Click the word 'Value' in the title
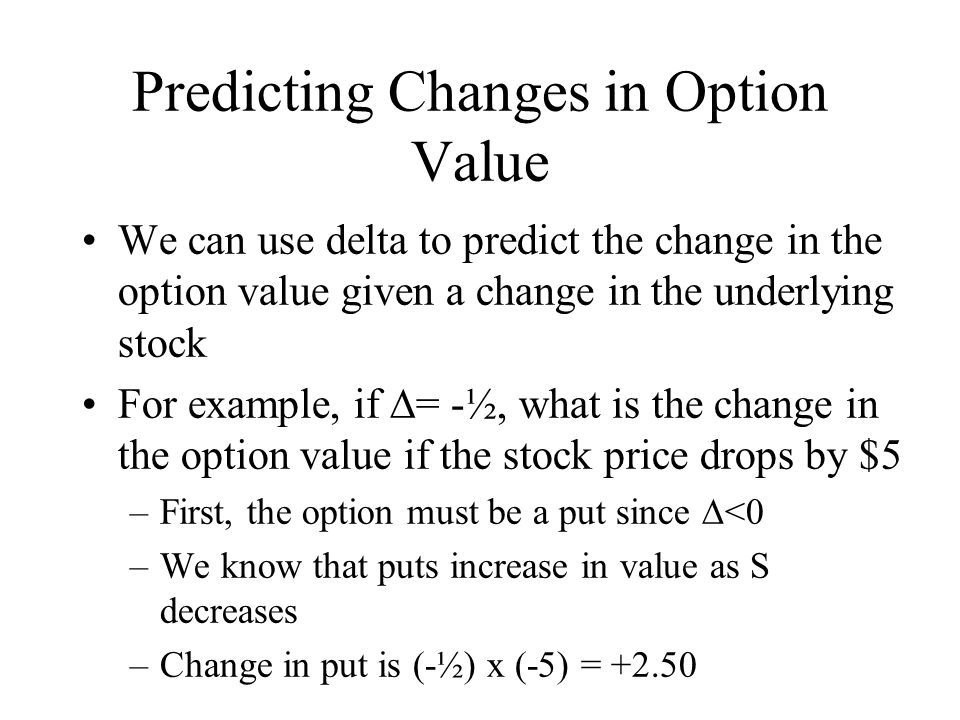Screen dimensions: 960x720 (482, 162)
